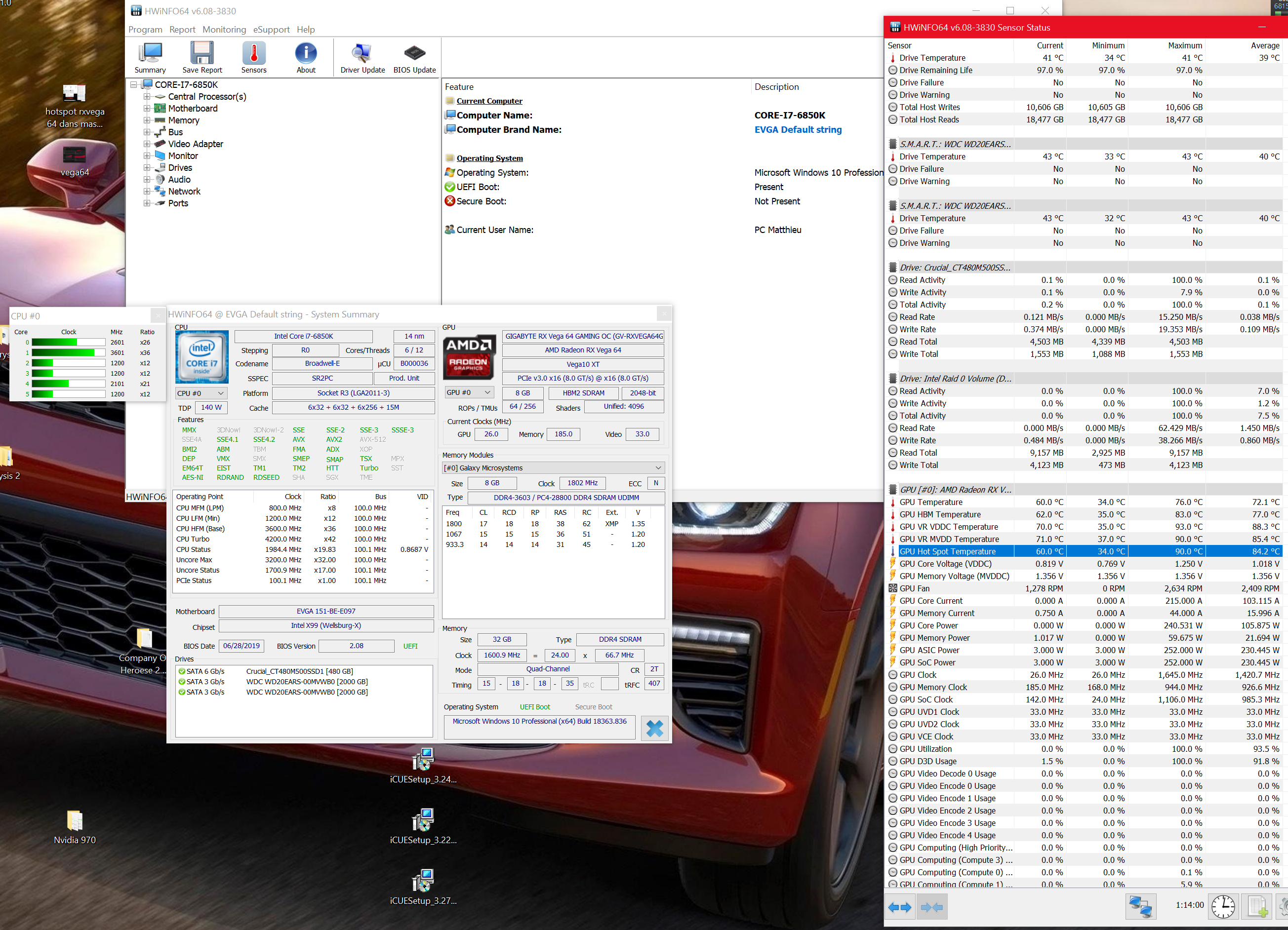The height and width of the screenshot is (930, 1288).
Task: Open the CPU #0 selector dropdown
Action: (201, 393)
